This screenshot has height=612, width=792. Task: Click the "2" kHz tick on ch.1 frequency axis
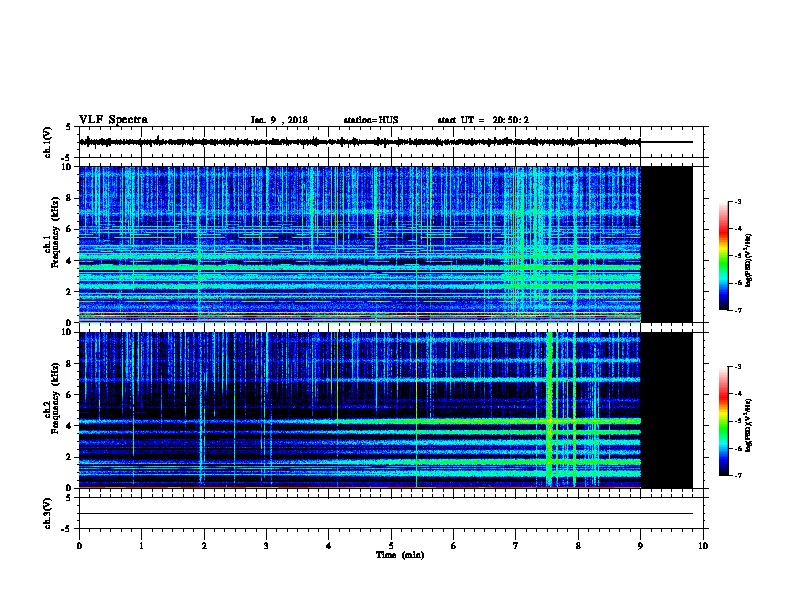tap(70, 291)
